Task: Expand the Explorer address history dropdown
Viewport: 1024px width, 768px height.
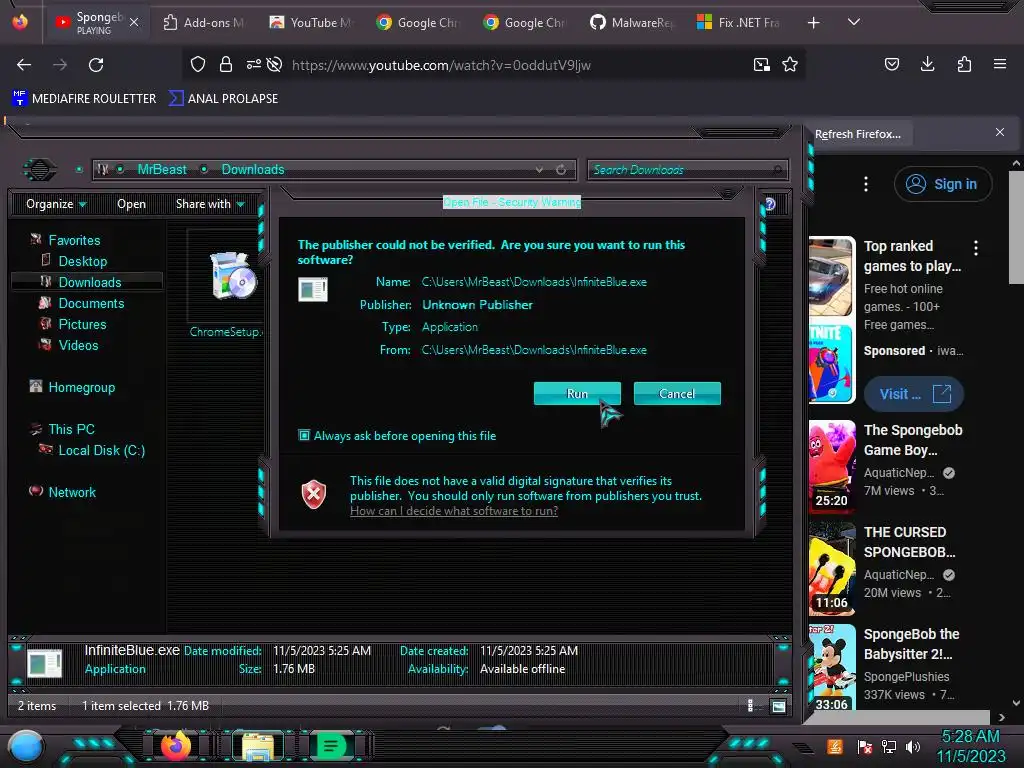Action: 539,170
